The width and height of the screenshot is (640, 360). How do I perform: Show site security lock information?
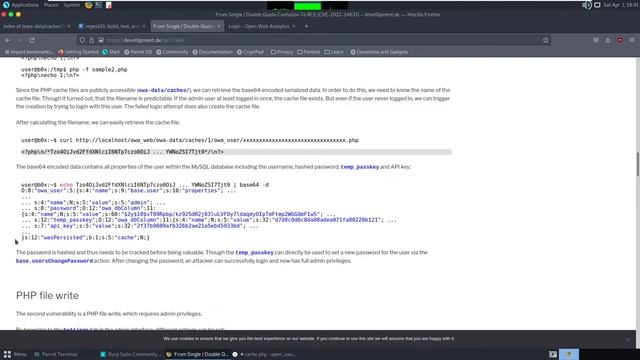(x=91, y=40)
